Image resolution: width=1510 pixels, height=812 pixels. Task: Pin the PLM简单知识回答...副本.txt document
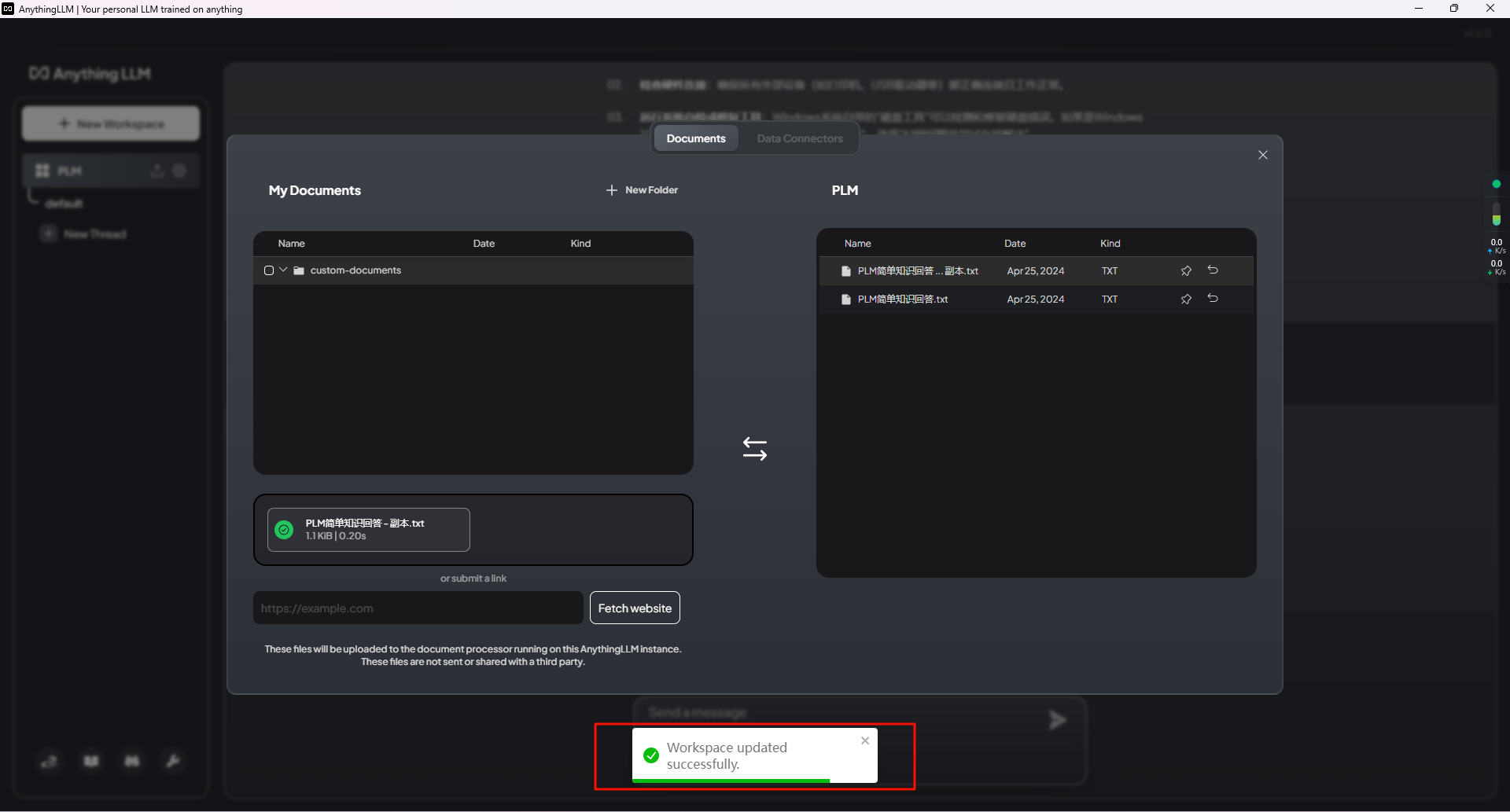pyautogui.click(x=1186, y=270)
